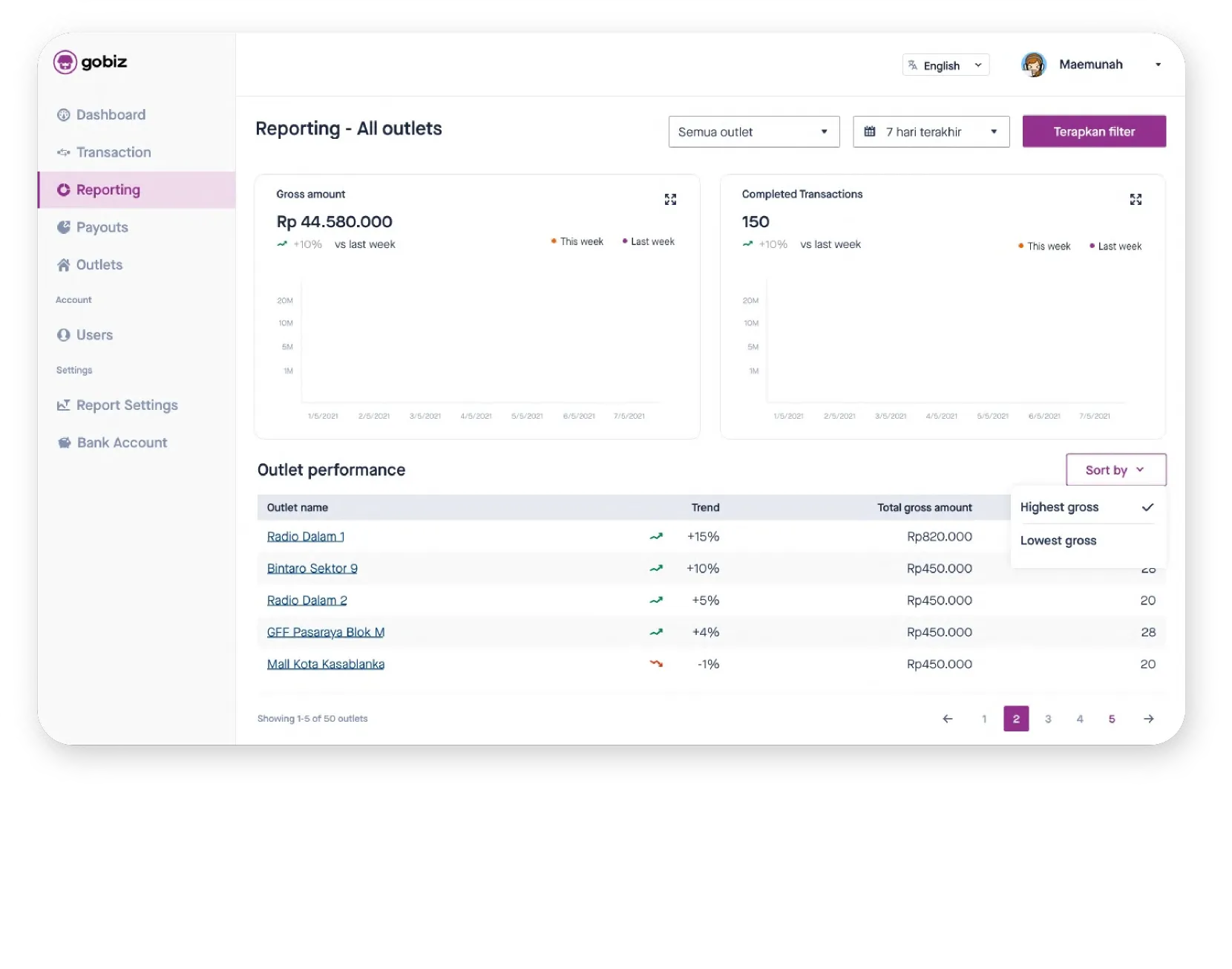The height and width of the screenshot is (969, 1232).
Task: Open the 7 hari terakhir date dropdown
Action: pos(931,132)
